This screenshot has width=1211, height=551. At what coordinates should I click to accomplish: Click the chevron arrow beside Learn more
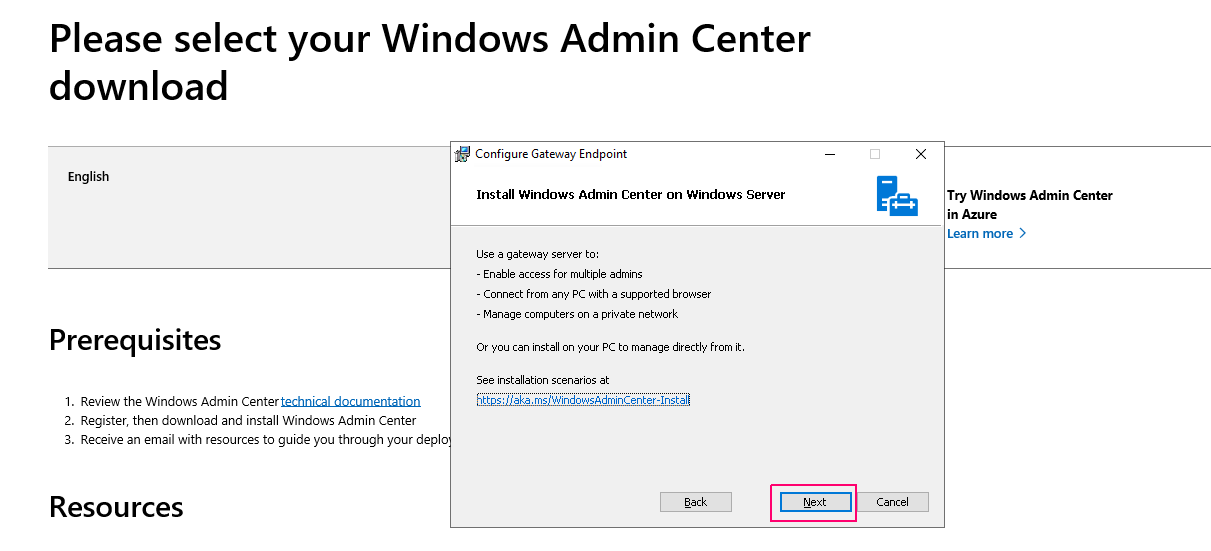point(1022,234)
